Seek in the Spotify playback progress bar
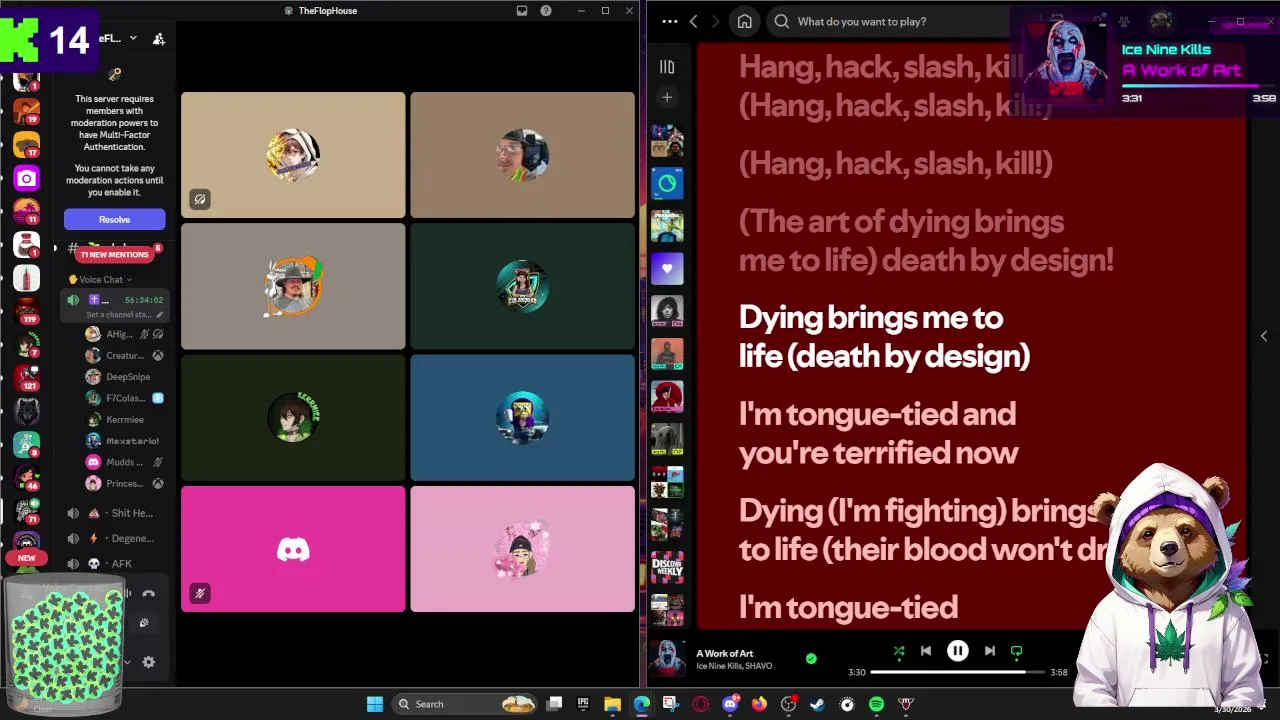 960,672
